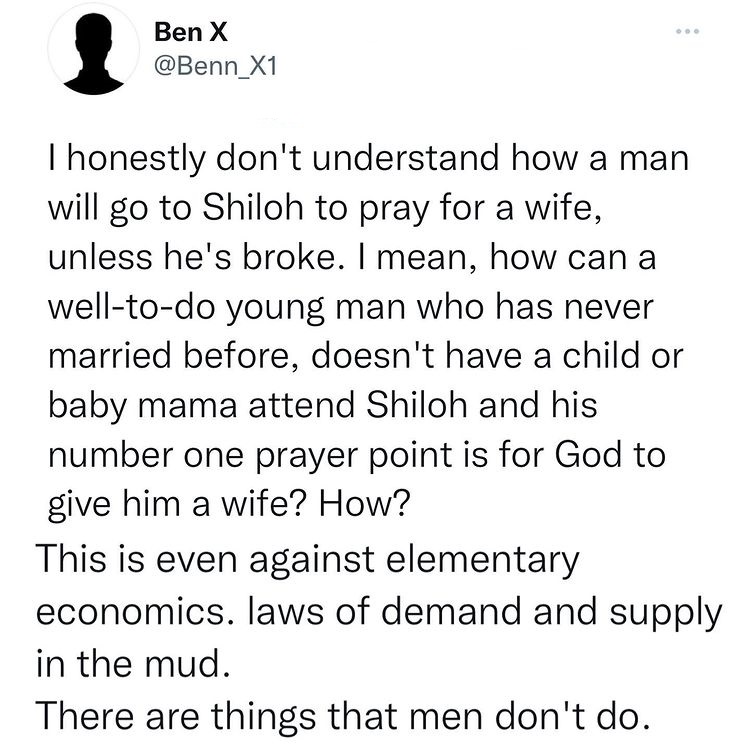The width and height of the screenshot is (750, 750).
Task: Click the last line "There are things that men don't do."
Action: click(344, 714)
